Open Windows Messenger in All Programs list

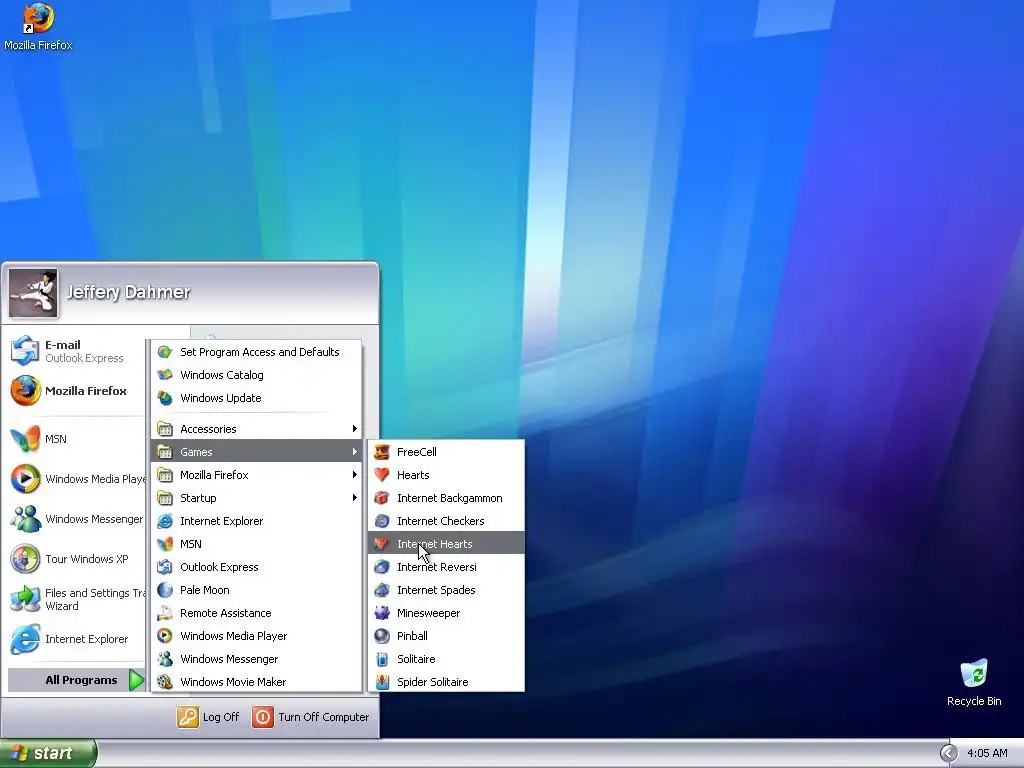tap(257, 659)
